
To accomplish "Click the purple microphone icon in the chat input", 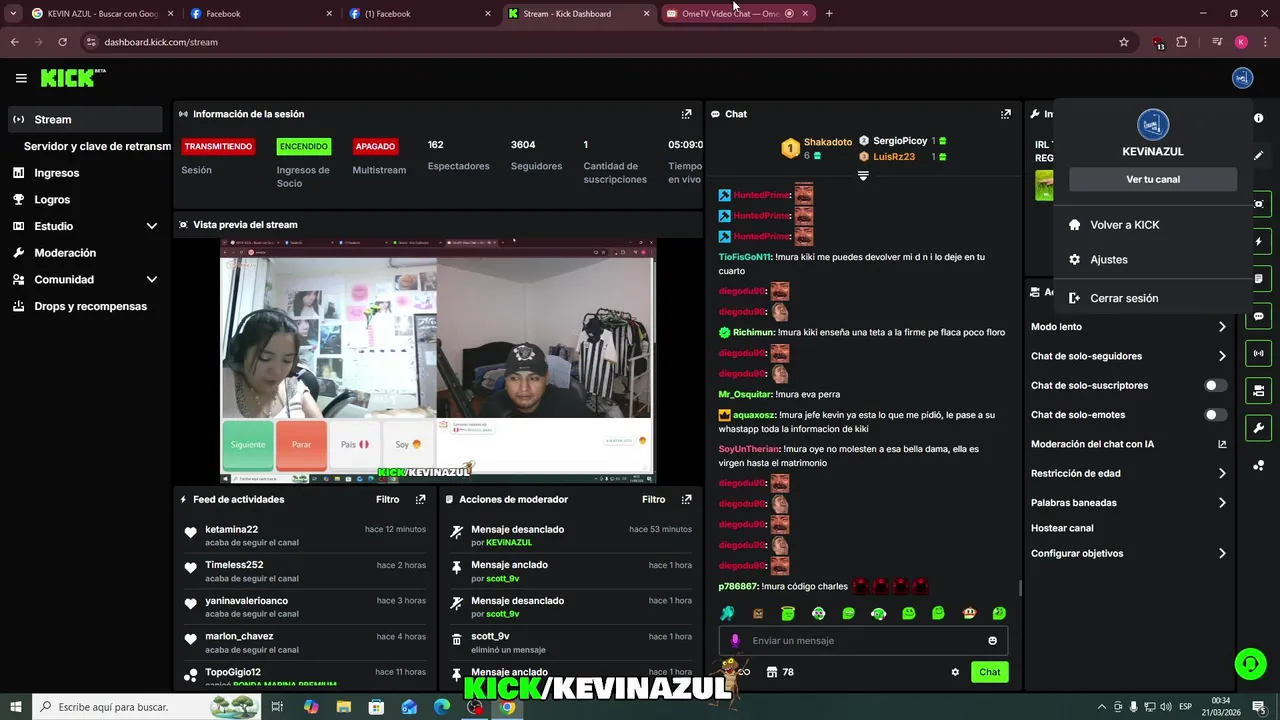I will coord(735,640).
